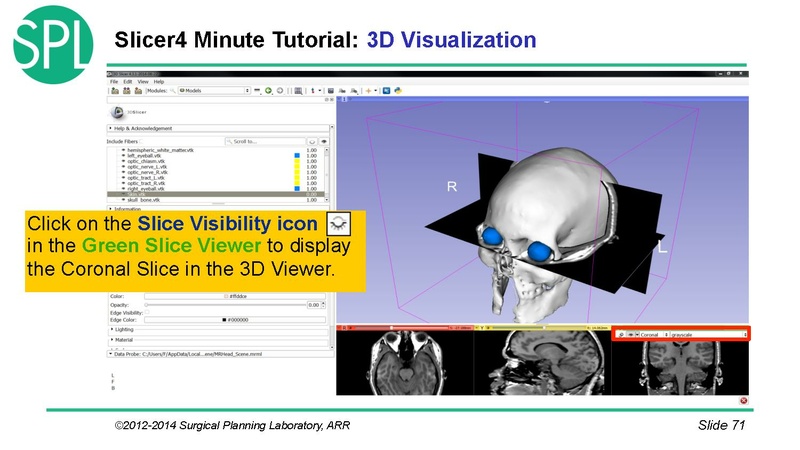Open the module history toolbar icon

pyautogui.click(x=257, y=91)
